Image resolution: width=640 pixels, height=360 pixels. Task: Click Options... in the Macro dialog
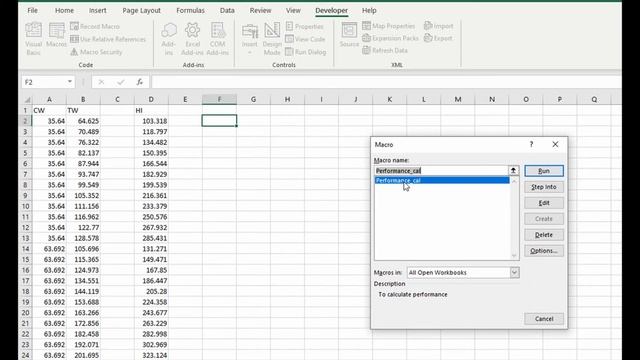click(544, 251)
